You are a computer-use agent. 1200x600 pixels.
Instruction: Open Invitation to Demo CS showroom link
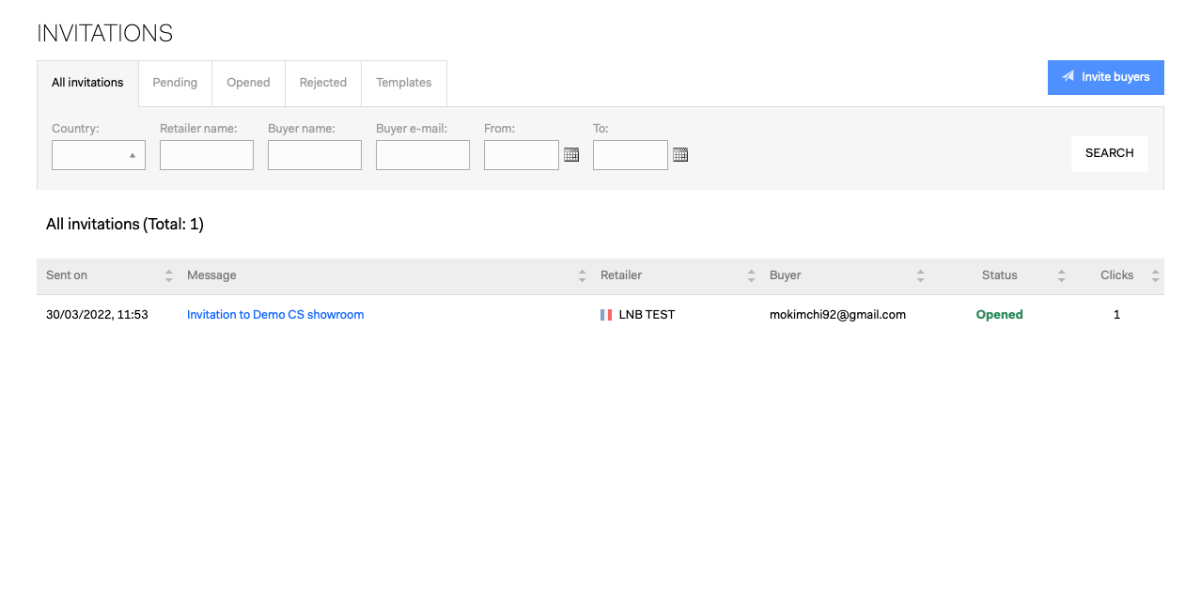coord(275,315)
